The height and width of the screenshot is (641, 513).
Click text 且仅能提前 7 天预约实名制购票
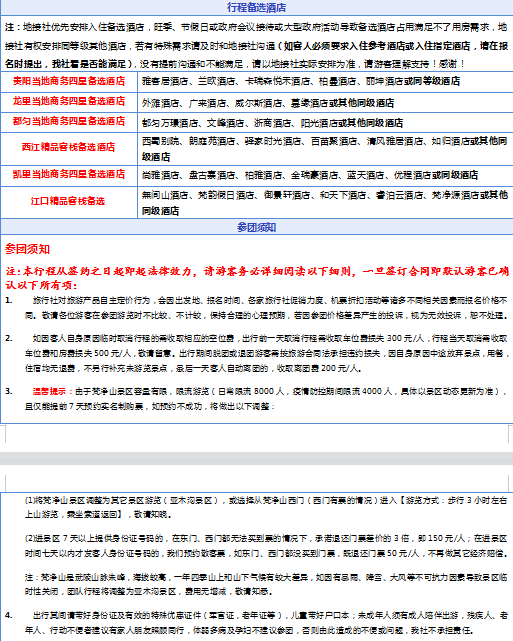[x=84, y=406]
